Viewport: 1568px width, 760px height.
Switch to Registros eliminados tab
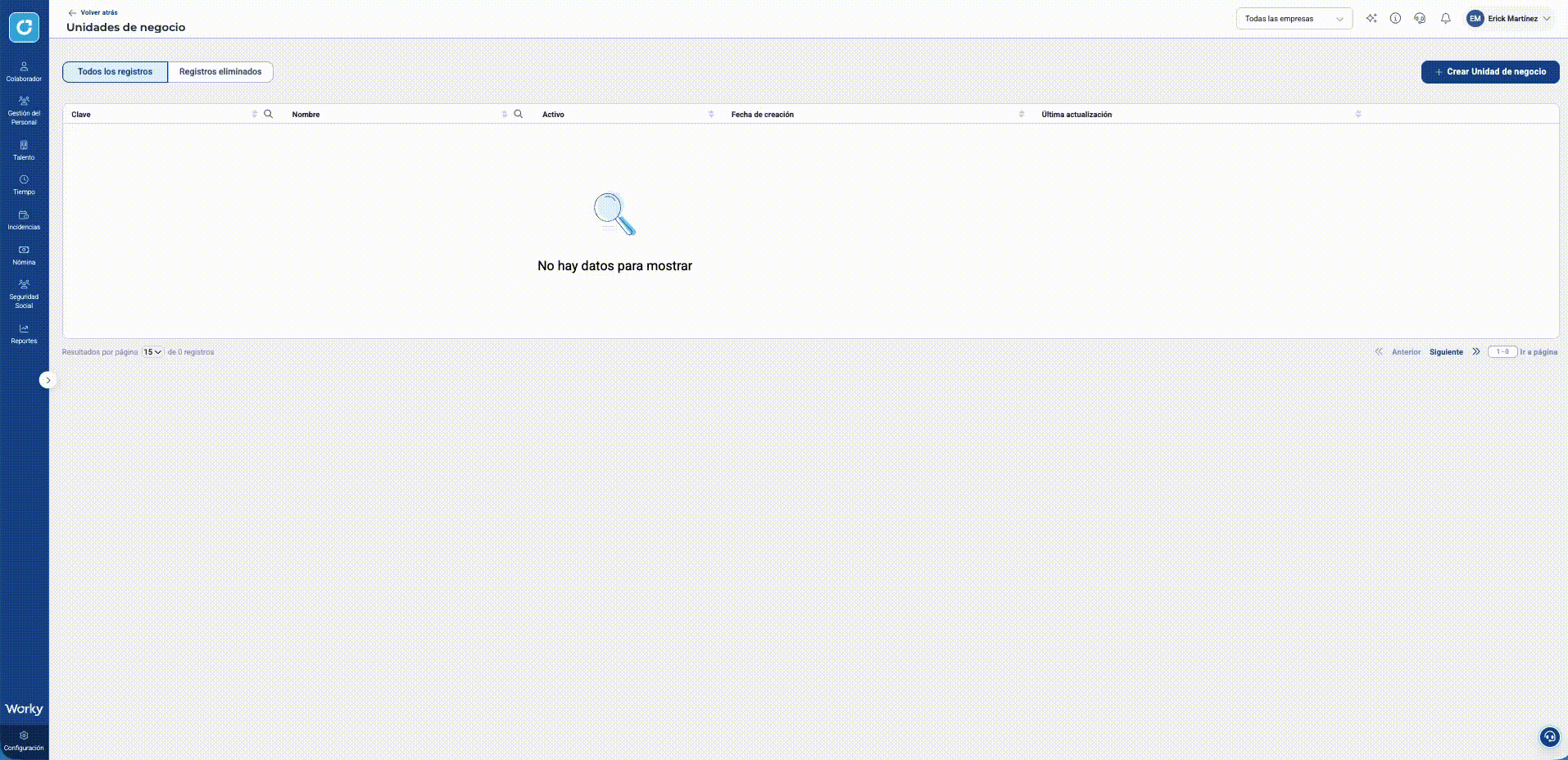(220, 72)
